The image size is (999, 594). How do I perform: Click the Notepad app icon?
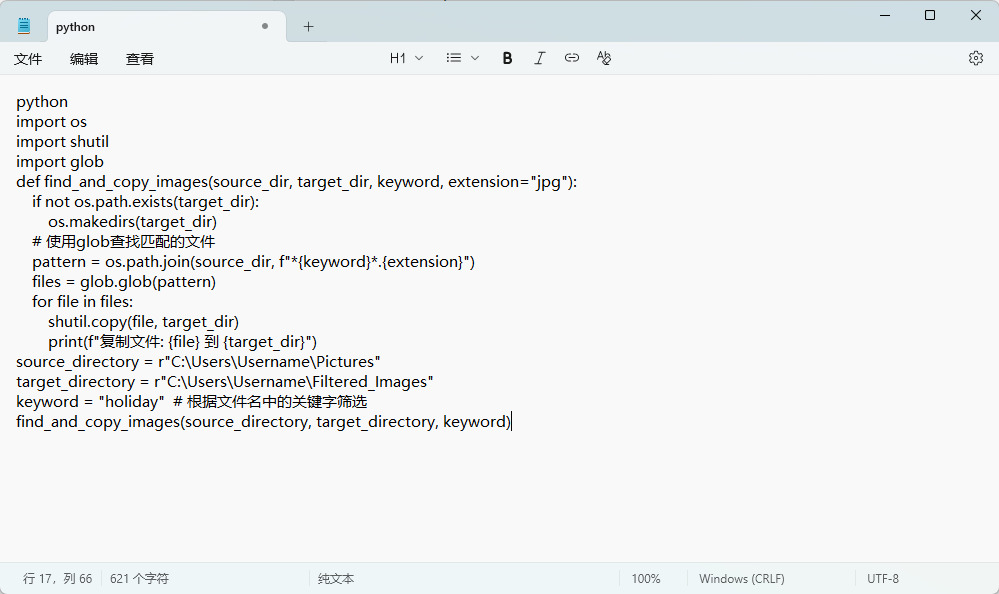tap(24, 26)
